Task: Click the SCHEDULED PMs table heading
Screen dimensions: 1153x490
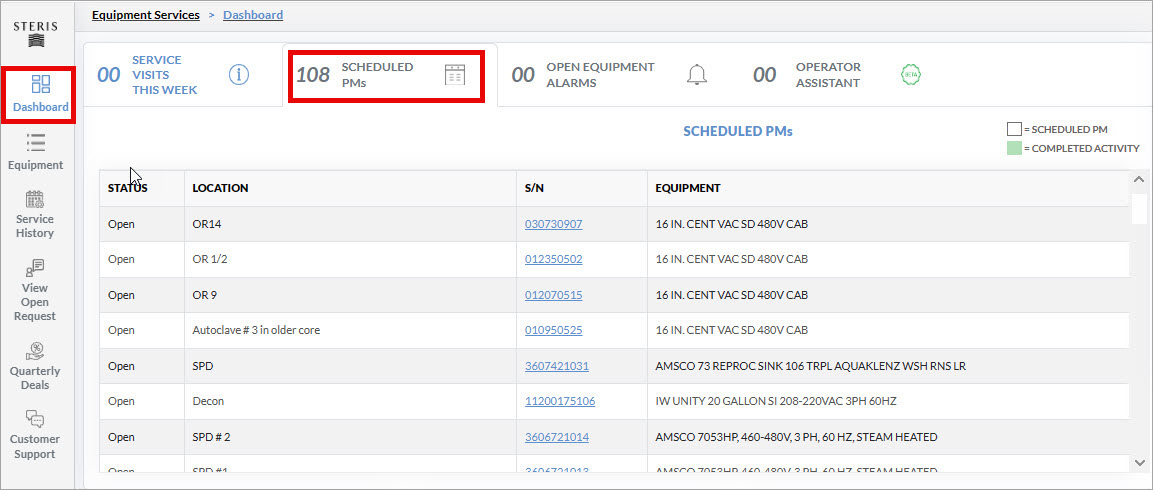Action: point(738,131)
